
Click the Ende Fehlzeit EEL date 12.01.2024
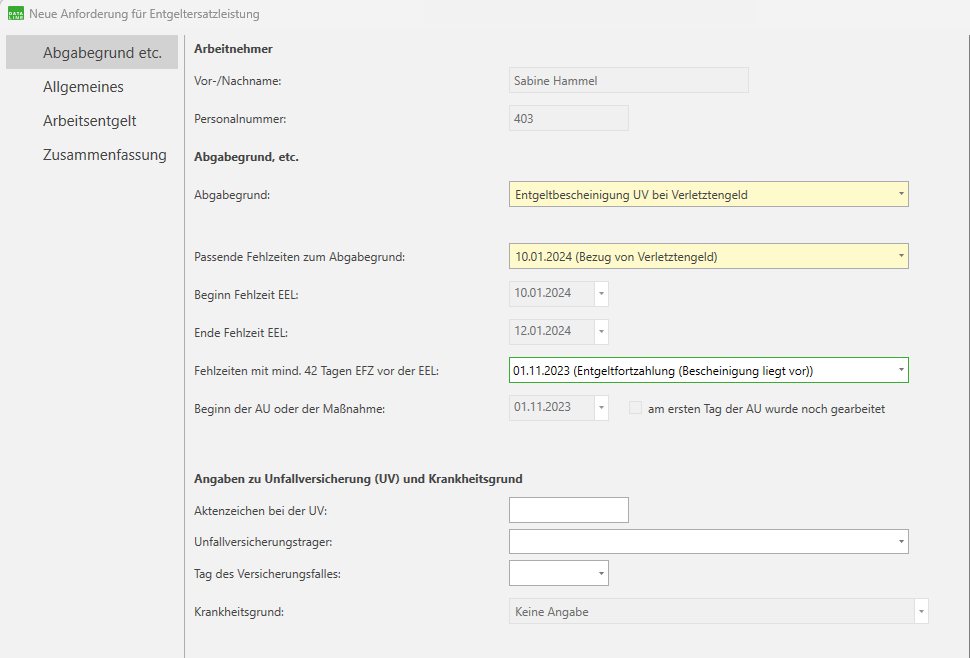(x=550, y=331)
